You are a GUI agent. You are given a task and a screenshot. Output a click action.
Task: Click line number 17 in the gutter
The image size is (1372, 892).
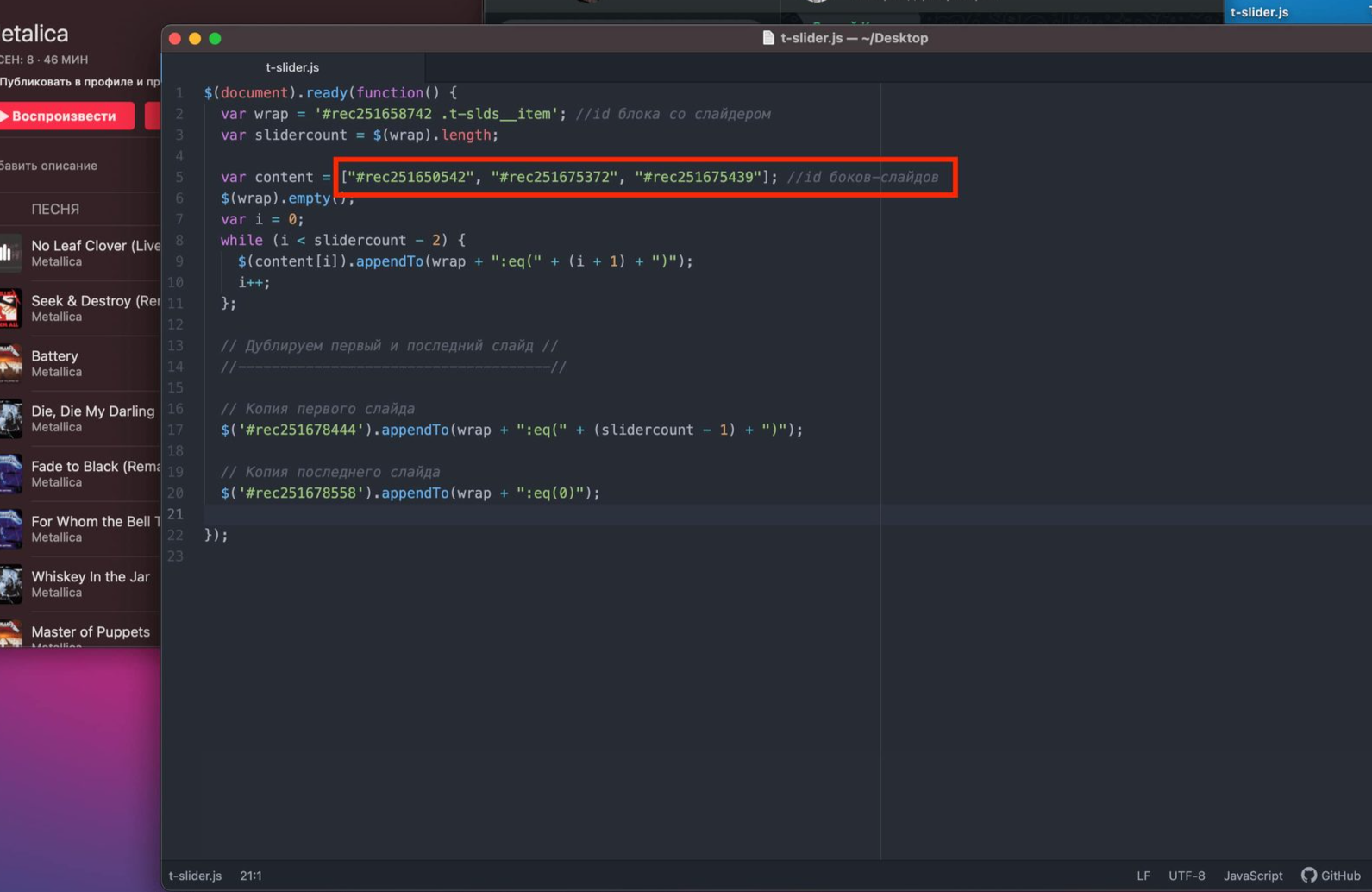click(x=176, y=430)
